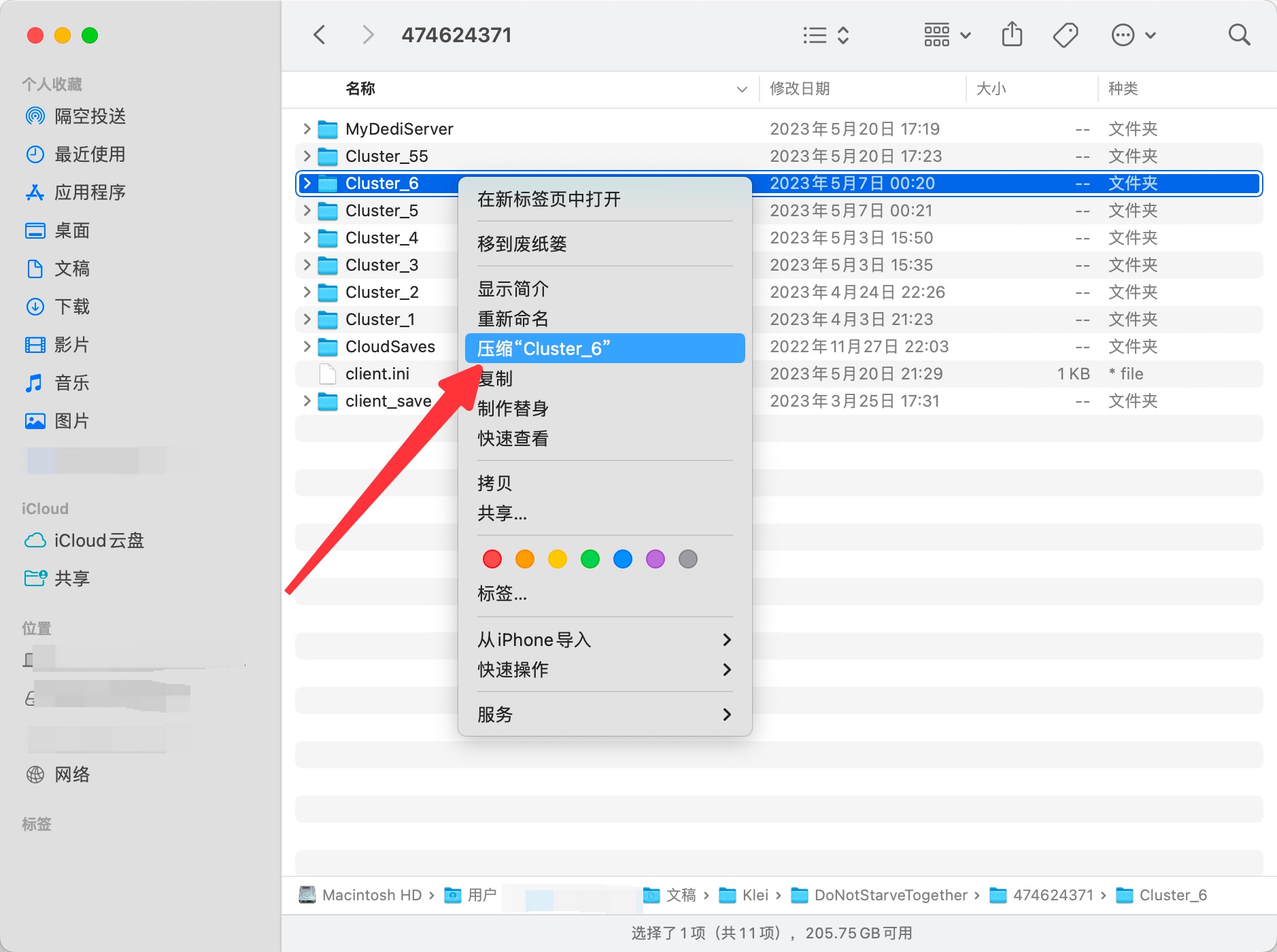Select 移到废纸篓 in context menu
1277x952 pixels.
coord(522,244)
